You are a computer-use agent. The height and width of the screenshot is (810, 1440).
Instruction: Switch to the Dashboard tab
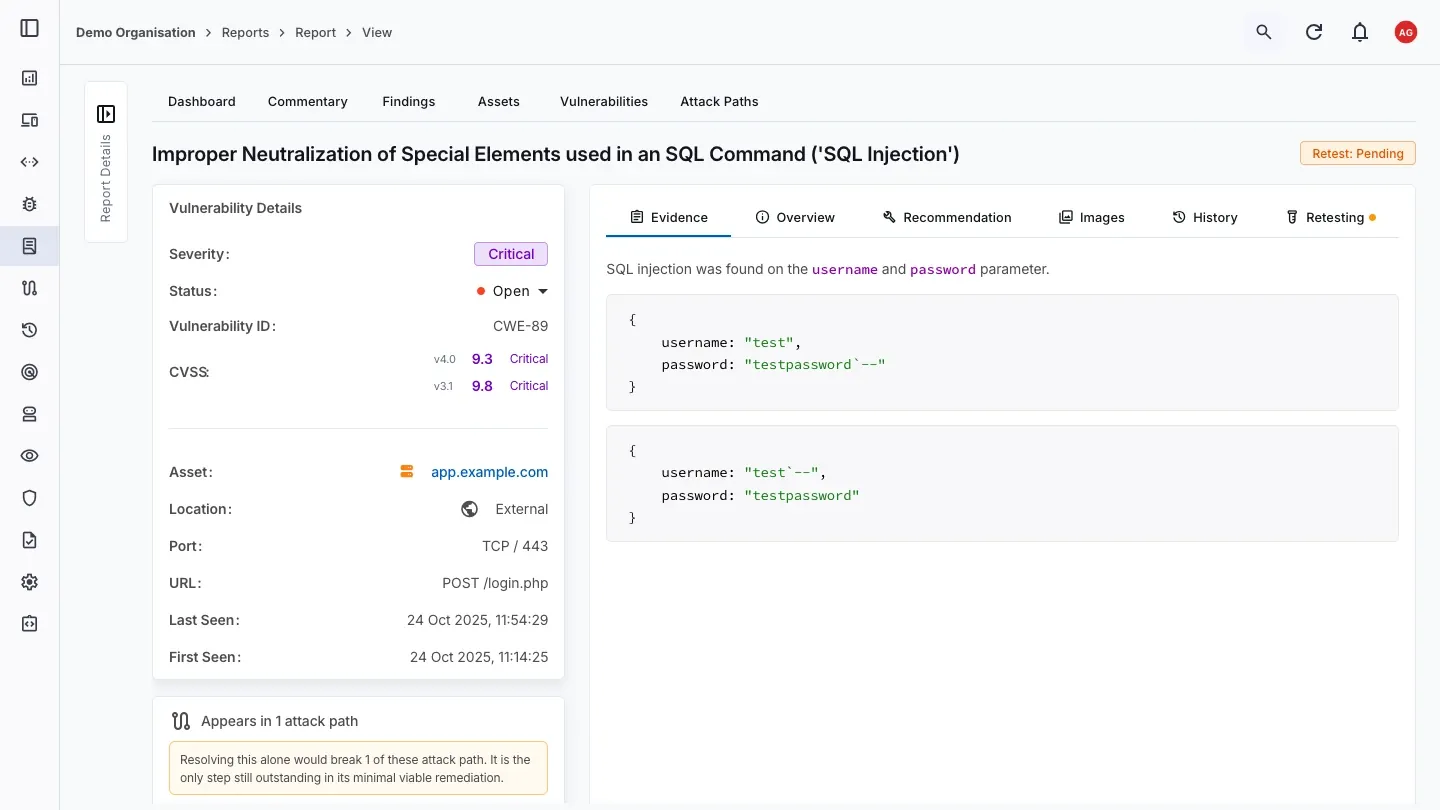point(202,101)
